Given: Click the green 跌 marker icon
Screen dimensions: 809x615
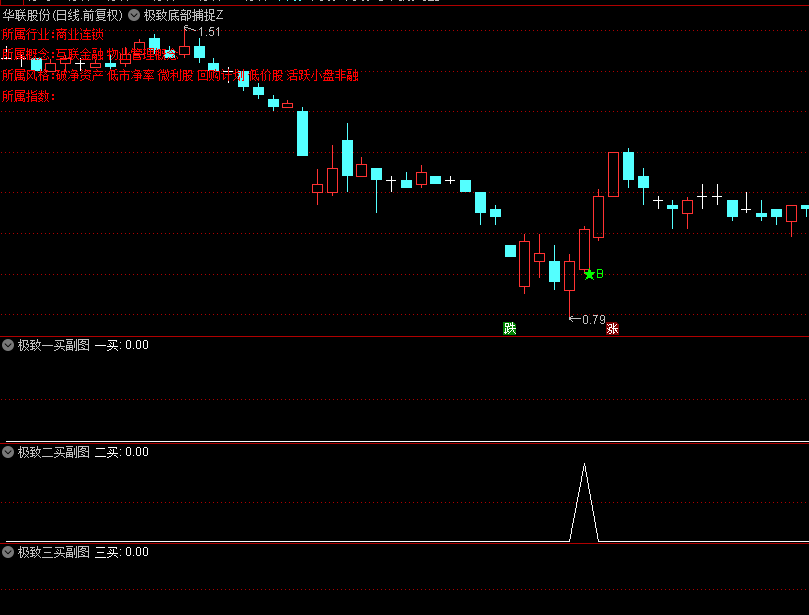Looking at the screenshot, I should pos(510,328).
